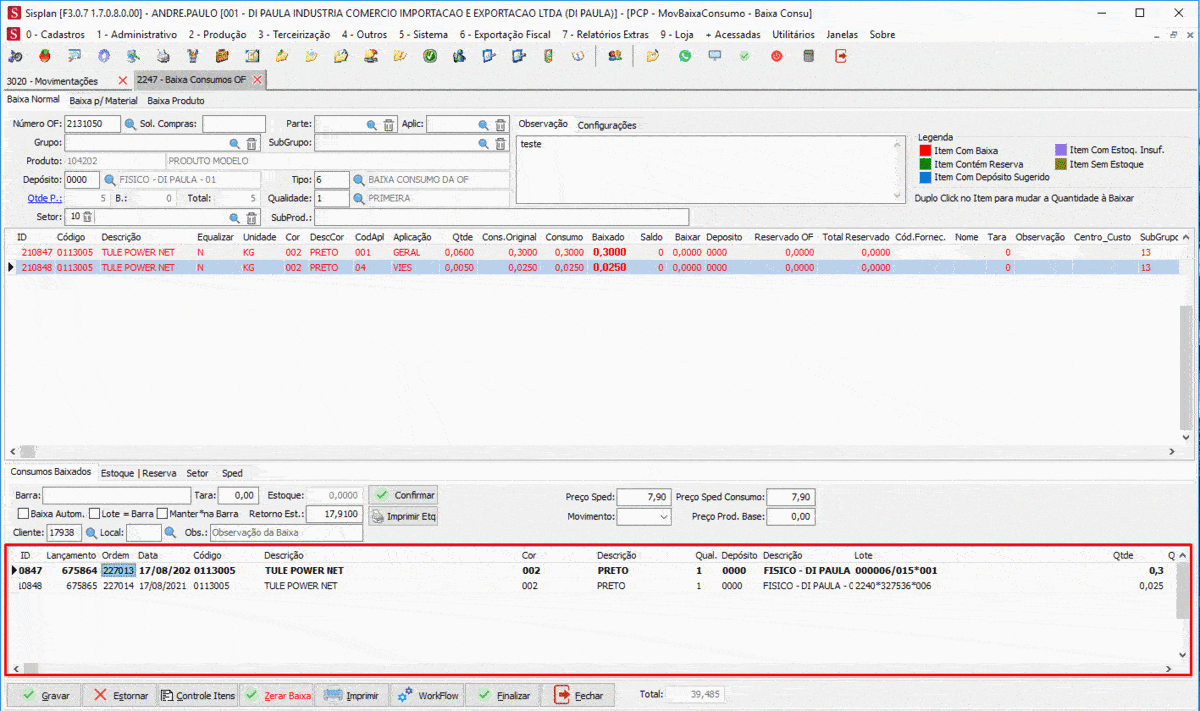Select row 210847 in consumption grid
Viewport: 1200px width, 711px height.
592,253
